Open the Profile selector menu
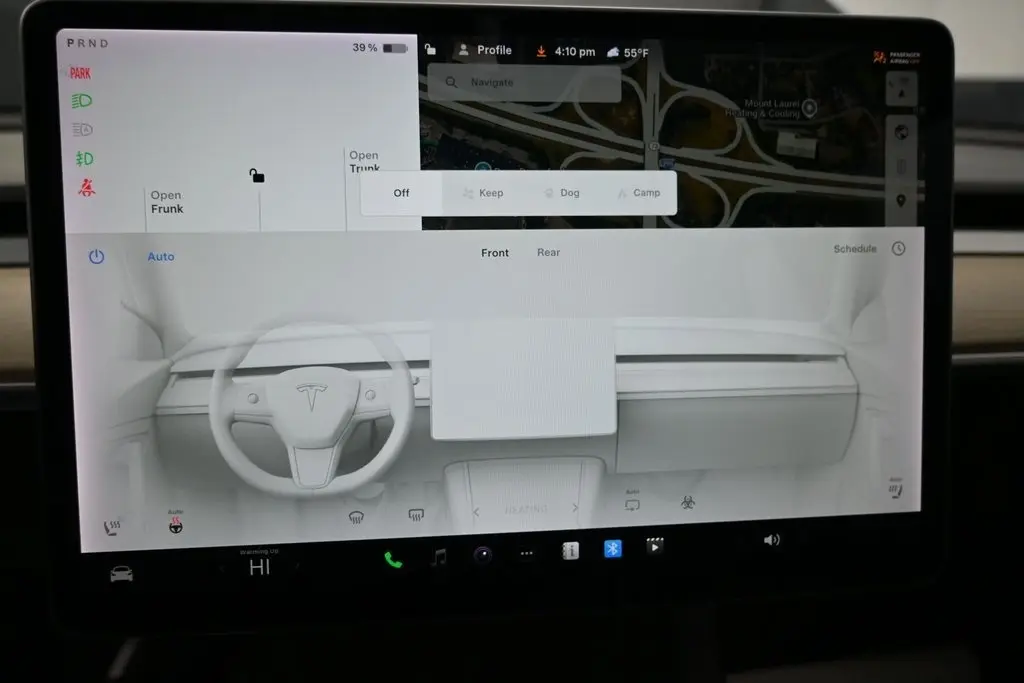Screen dimensions: 1024x683 tap(484, 50)
